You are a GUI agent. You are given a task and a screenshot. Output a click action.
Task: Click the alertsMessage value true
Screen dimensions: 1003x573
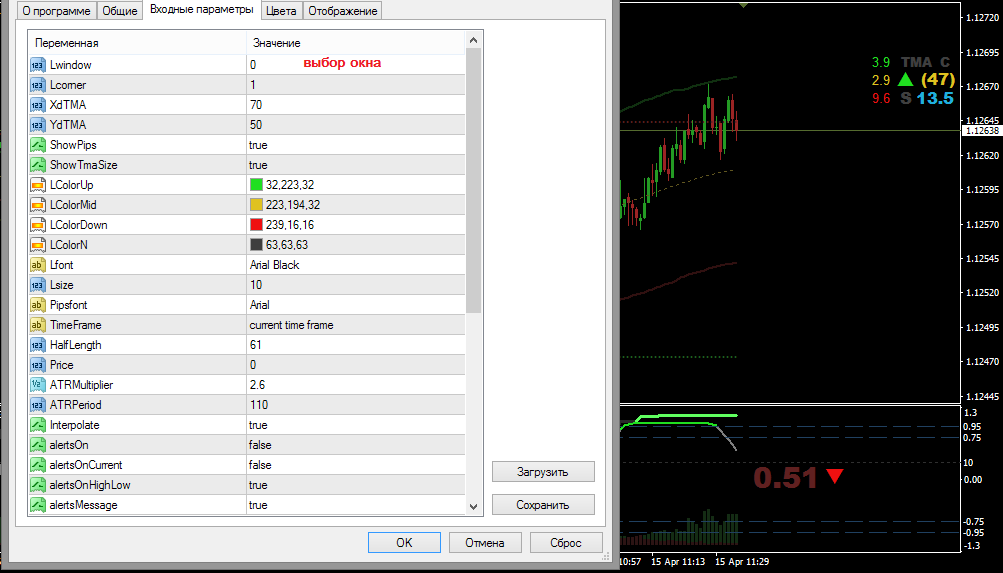[x=258, y=505]
